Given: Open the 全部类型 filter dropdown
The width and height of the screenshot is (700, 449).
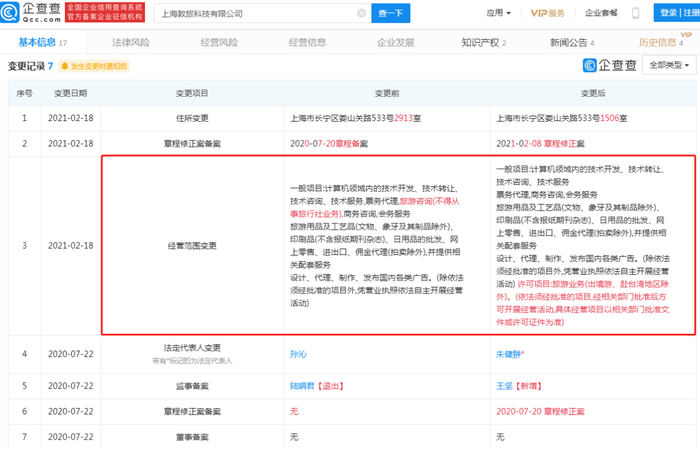Looking at the screenshot, I should pos(669,65).
